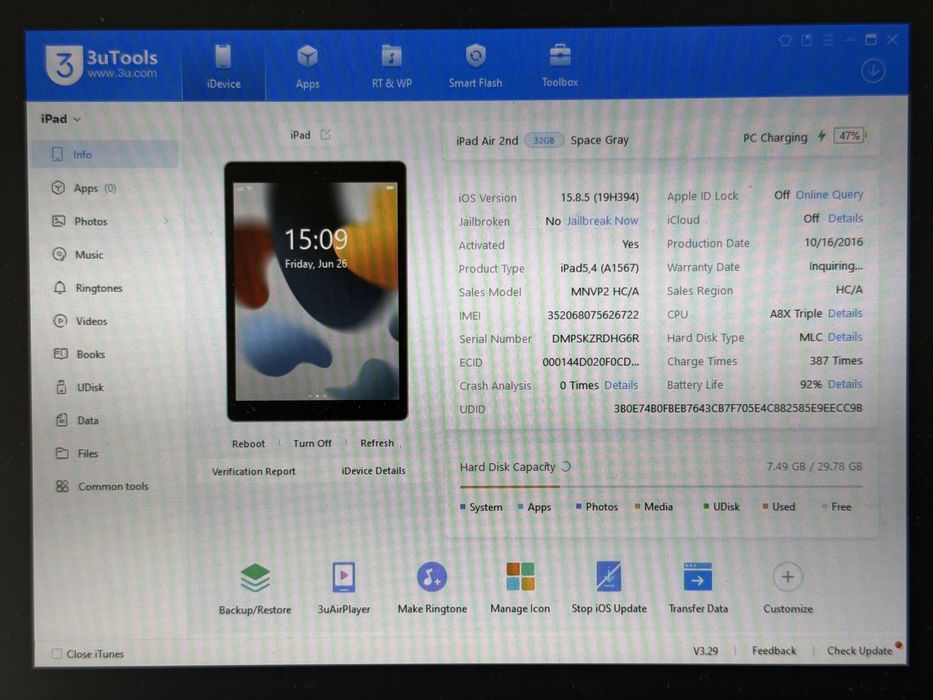Open Transfer Data tool

point(698,587)
